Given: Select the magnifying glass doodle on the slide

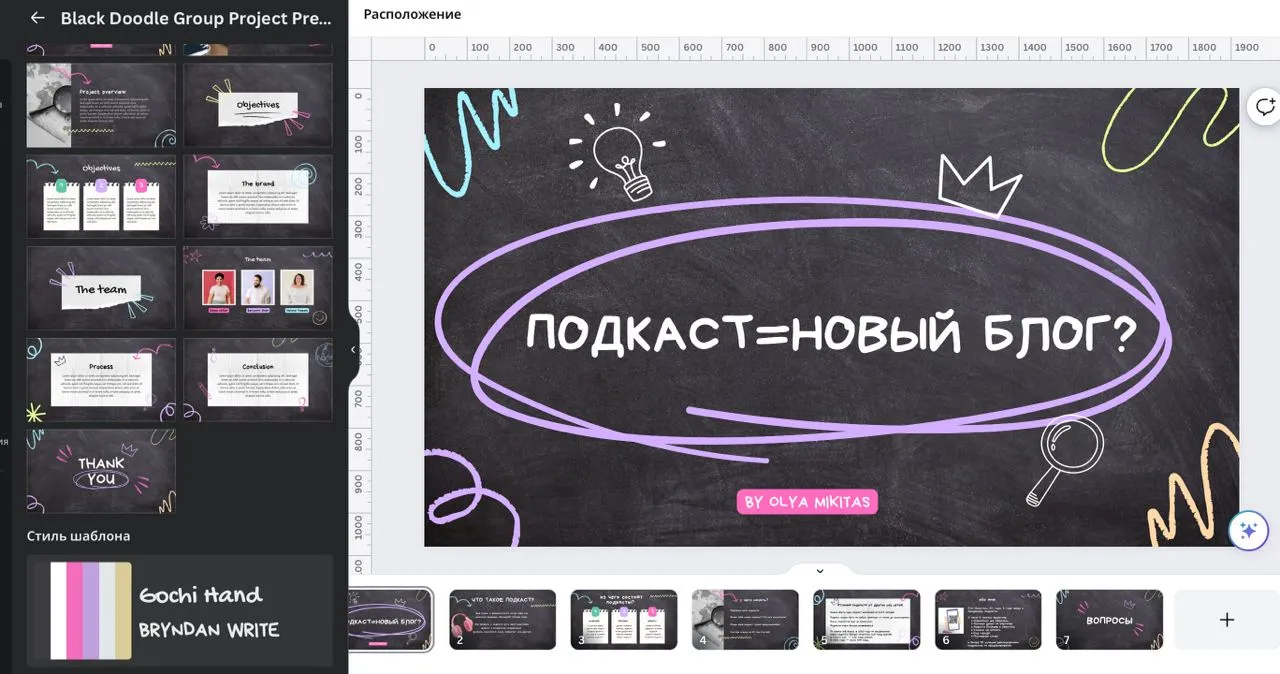Looking at the screenshot, I should 1064,462.
